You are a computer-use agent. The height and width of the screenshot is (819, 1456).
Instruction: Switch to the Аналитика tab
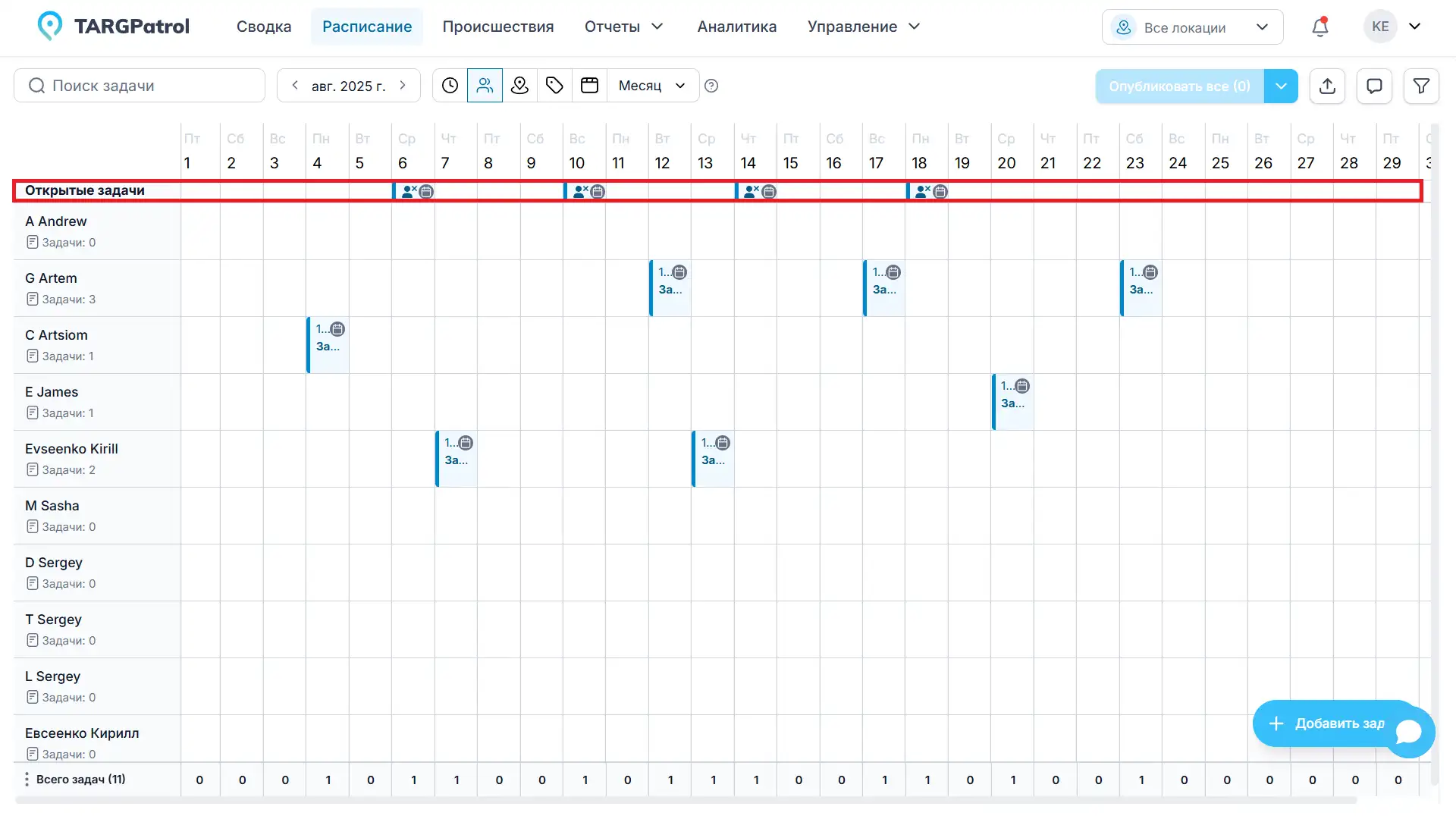point(736,26)
